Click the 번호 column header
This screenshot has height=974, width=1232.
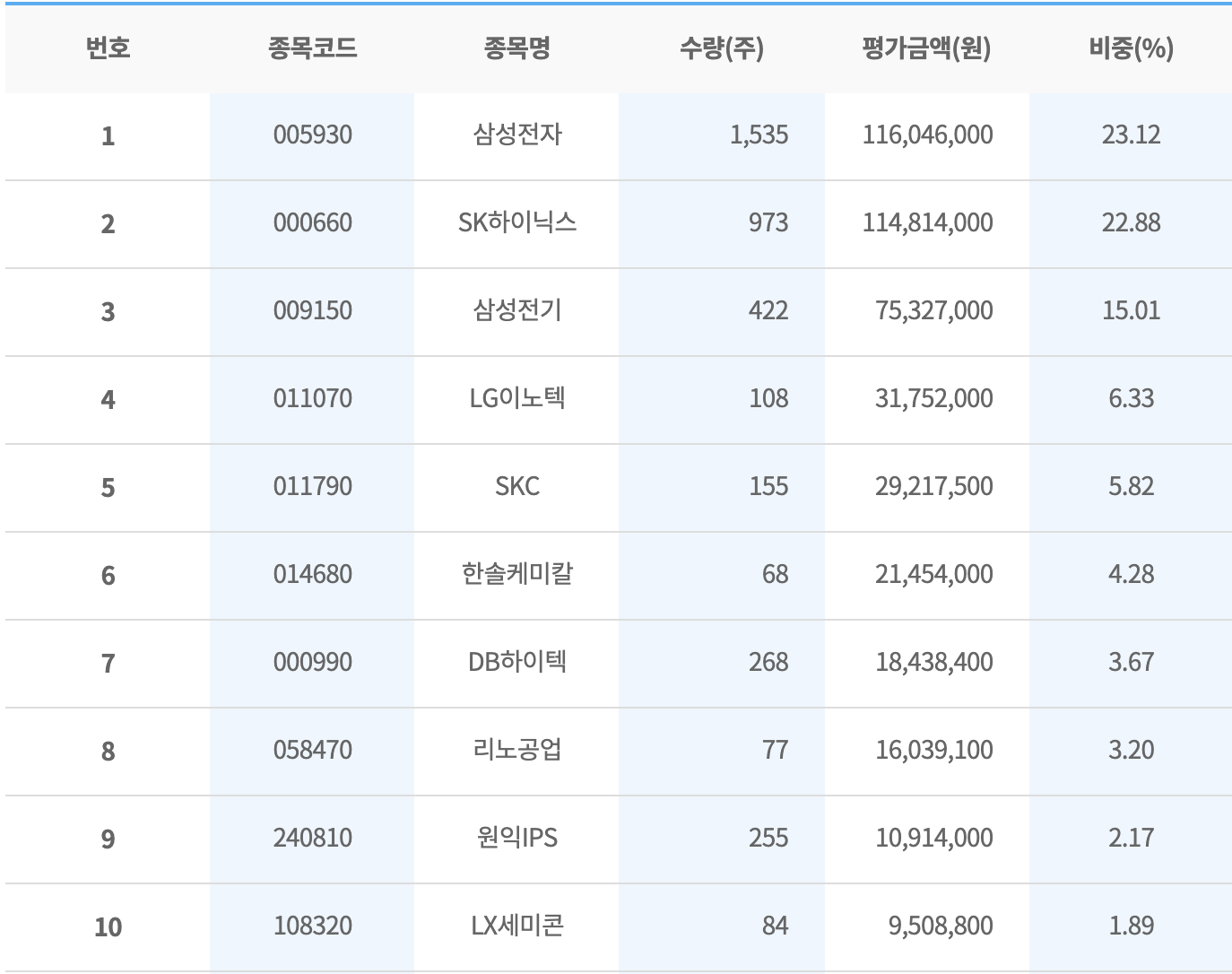coord(108,48)
